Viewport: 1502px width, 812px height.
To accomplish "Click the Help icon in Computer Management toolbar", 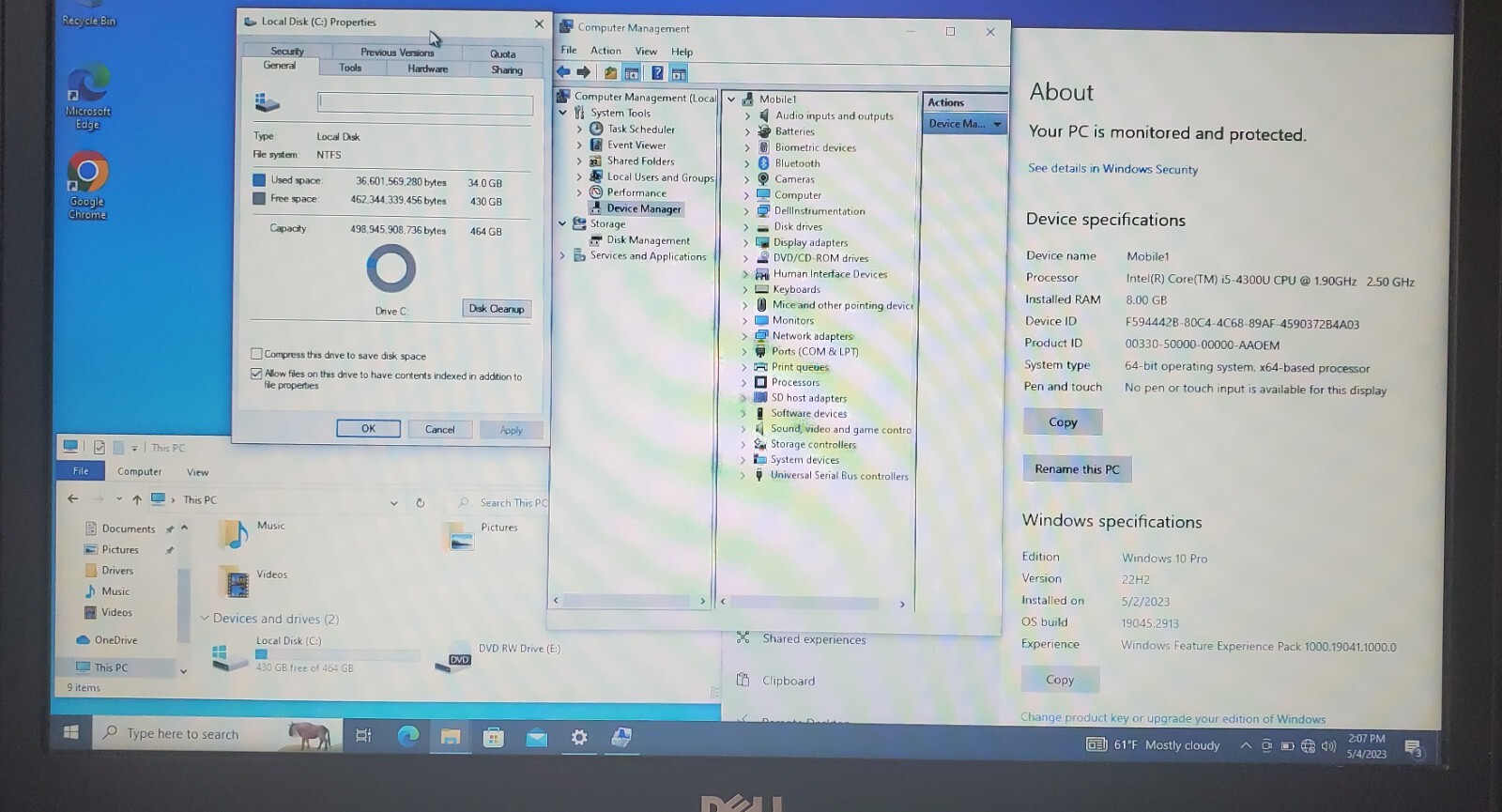I will tap(657, 73).
